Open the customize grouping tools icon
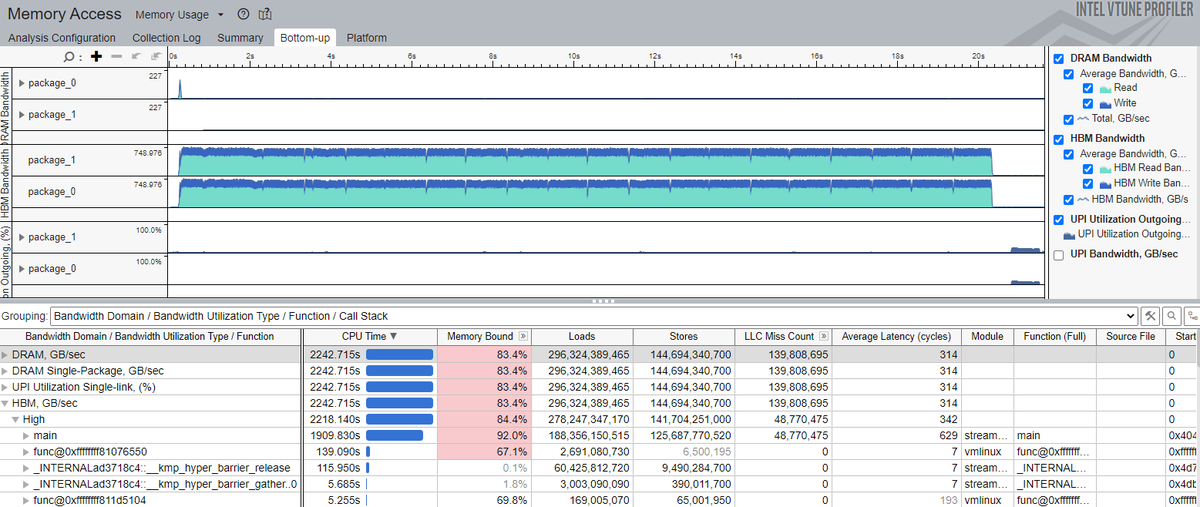This screenshot has height=507, width=1200. tap(1151, 315)
